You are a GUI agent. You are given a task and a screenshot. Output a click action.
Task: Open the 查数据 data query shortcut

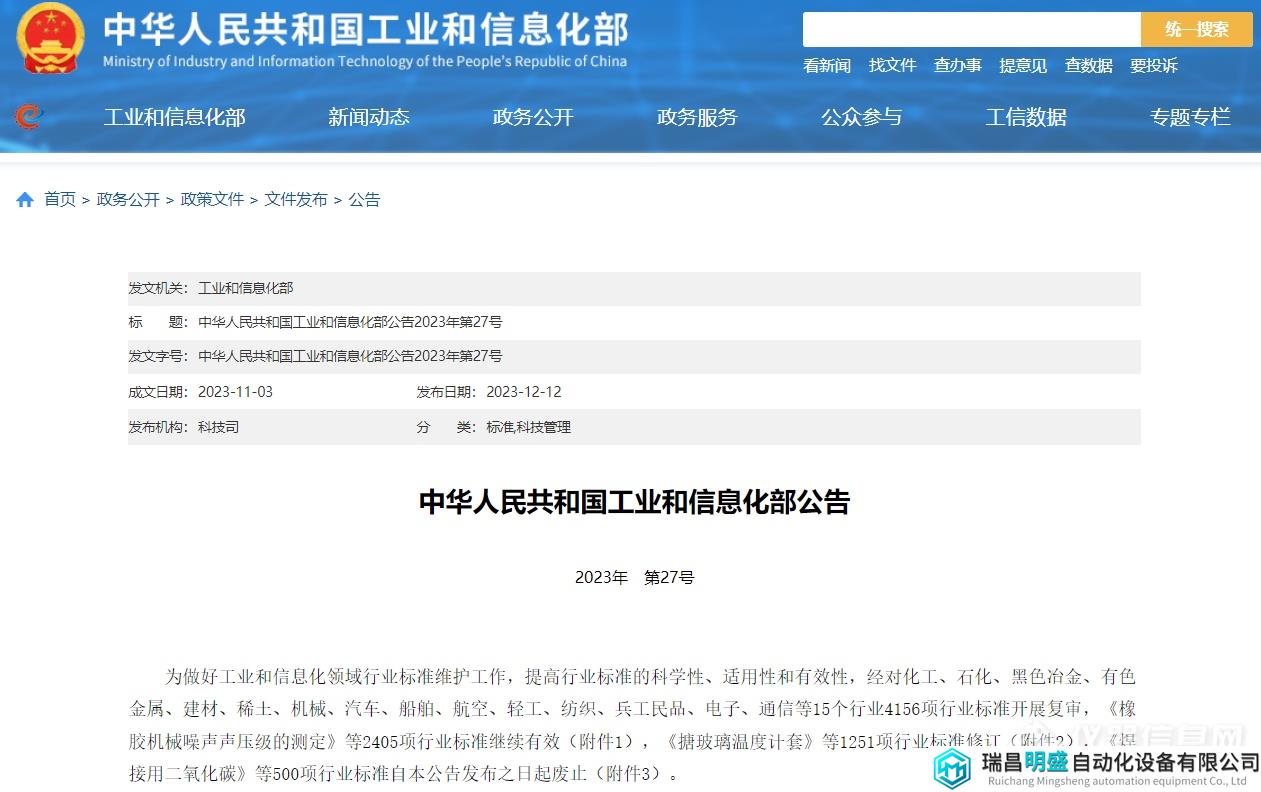pyautogui.click(x=1088, y=65)
